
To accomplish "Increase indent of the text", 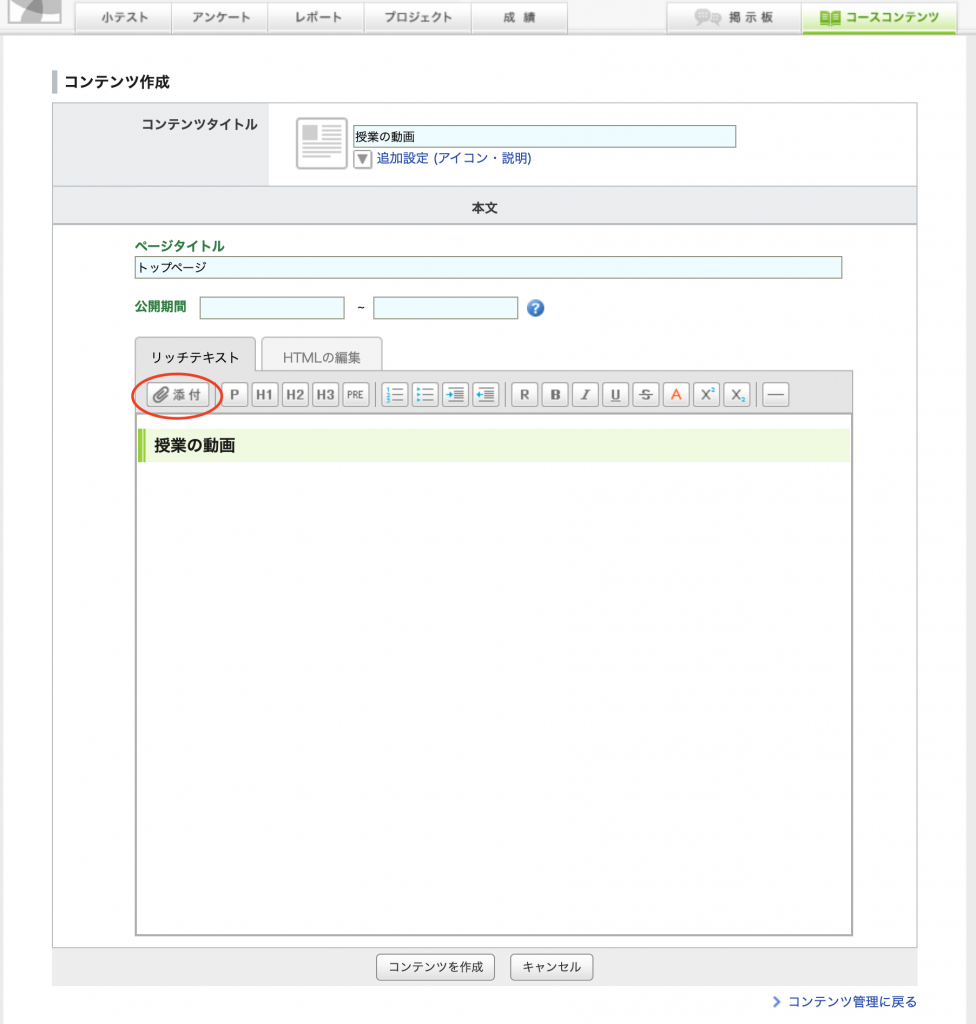I will tap(455, 395).
